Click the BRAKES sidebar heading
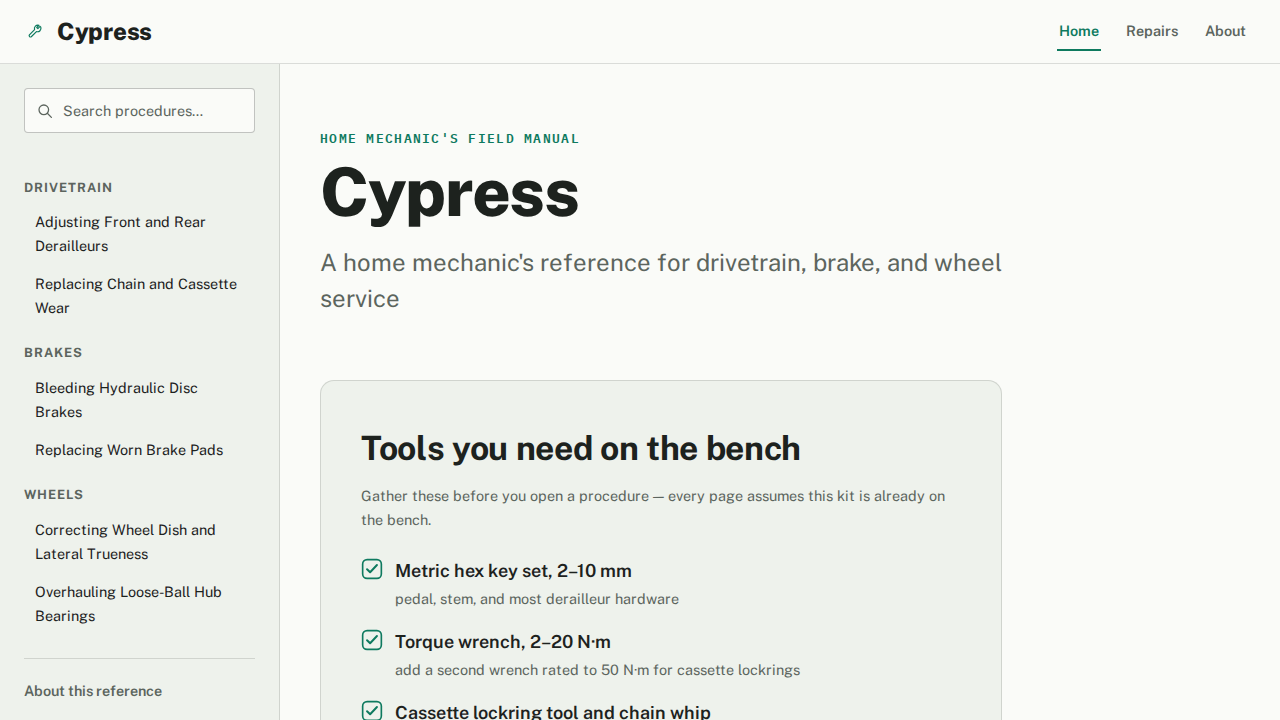 coord(53,353)
